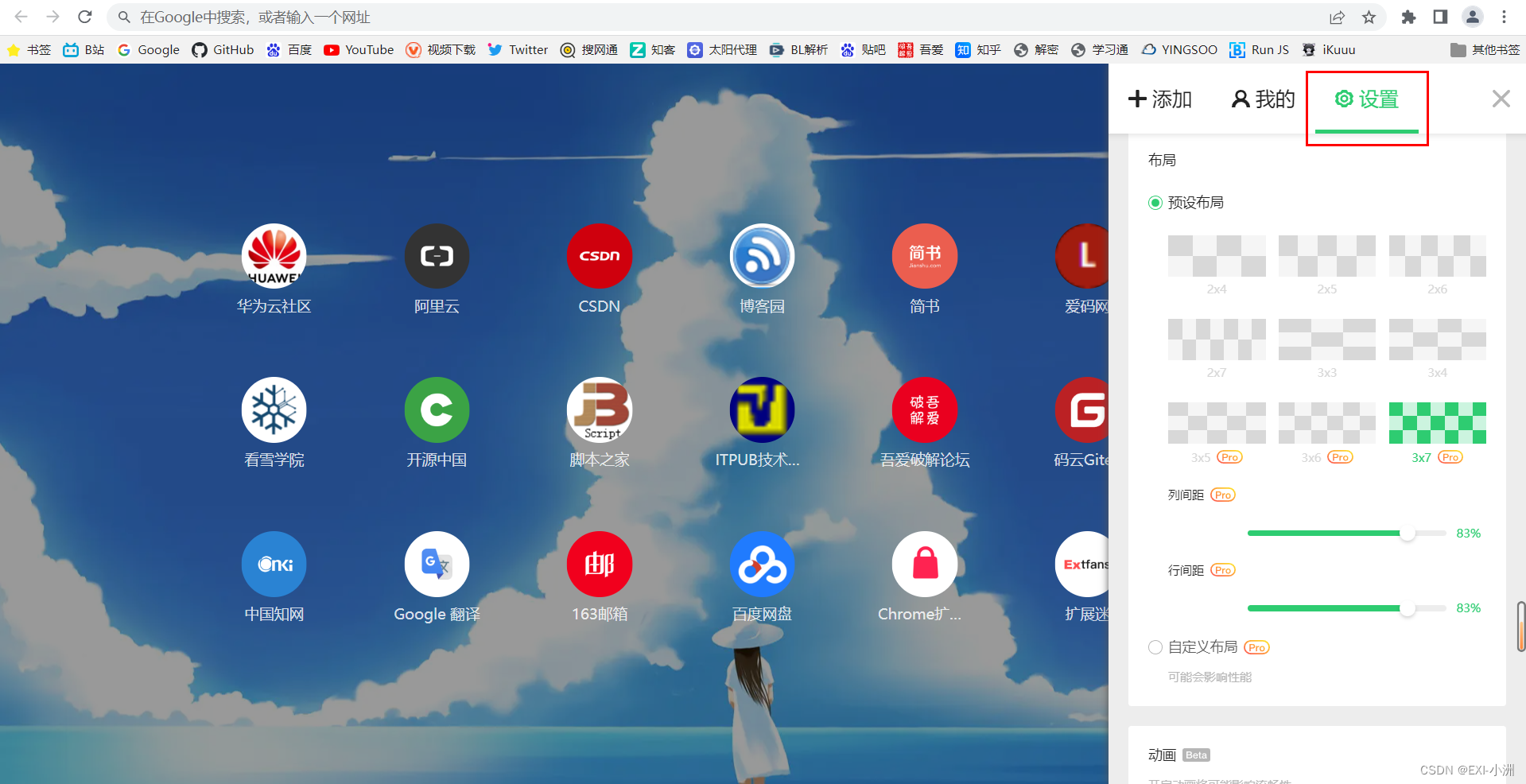Image resolution: width=1526 pixels, height=784 pixels.
Task: Close the settings side panel
Action: tap(1501, 99)
